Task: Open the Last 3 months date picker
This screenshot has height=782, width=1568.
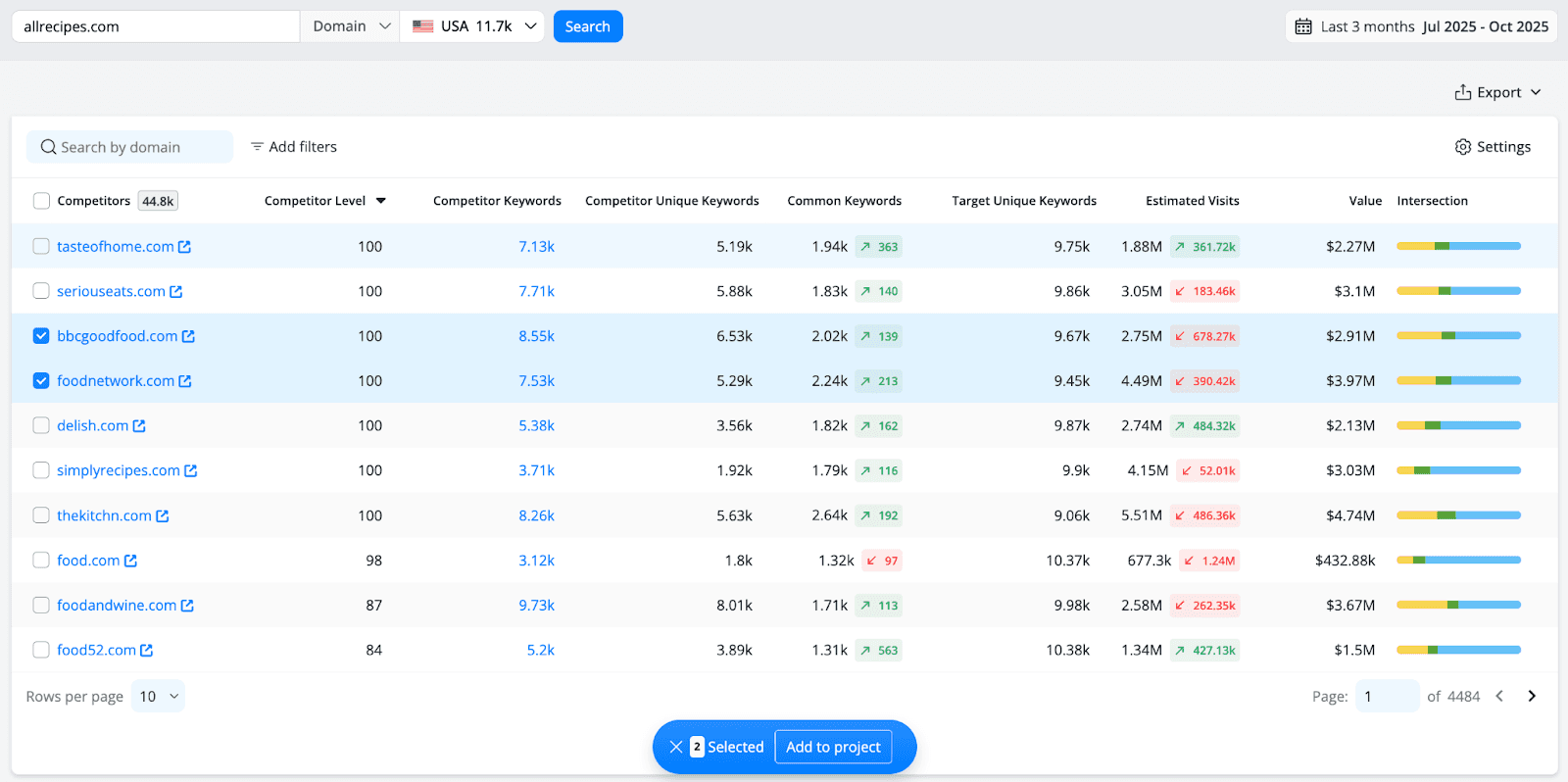Action: coord(1421,26)
